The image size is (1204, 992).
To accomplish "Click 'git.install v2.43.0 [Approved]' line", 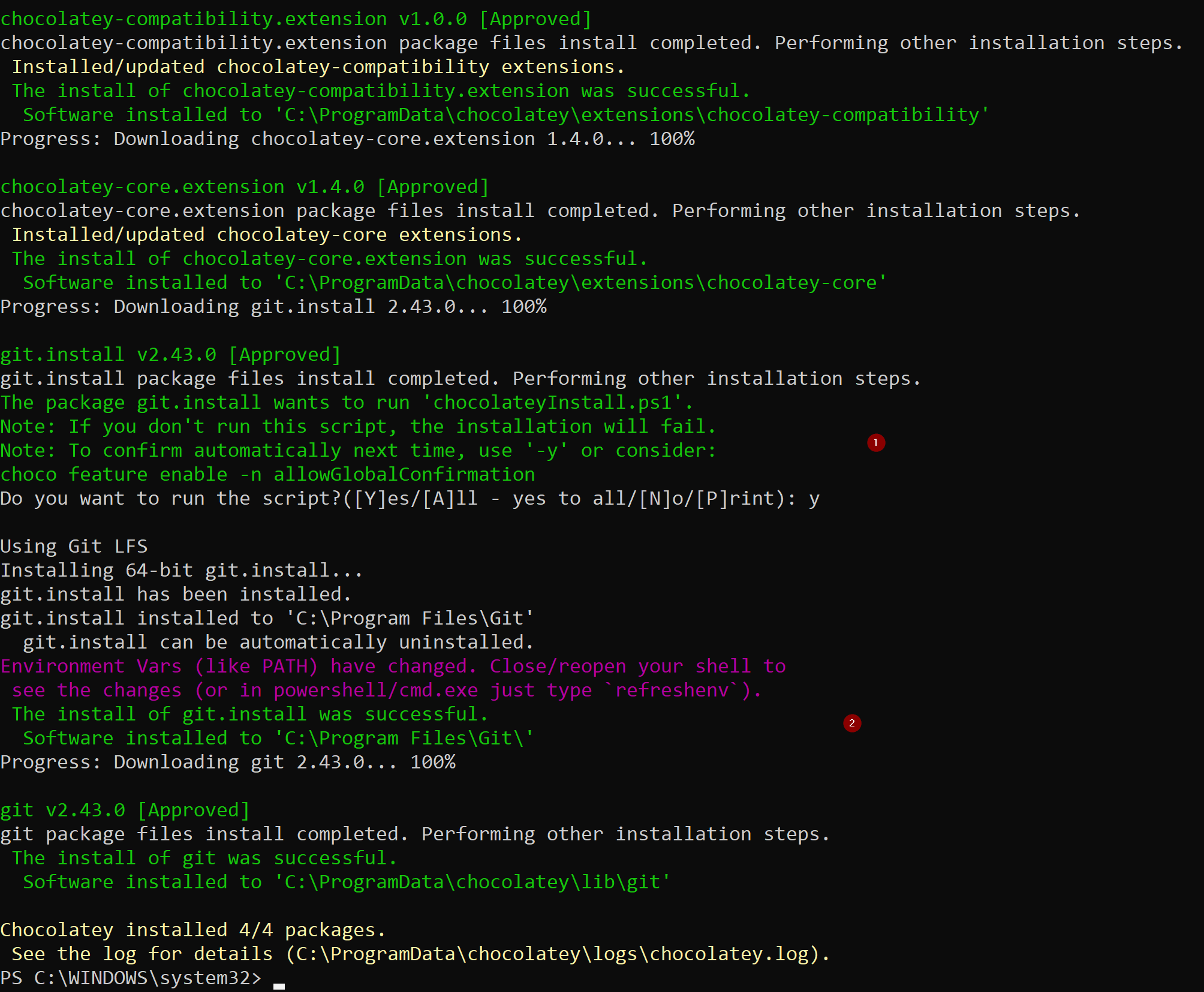I will (171, 355).
